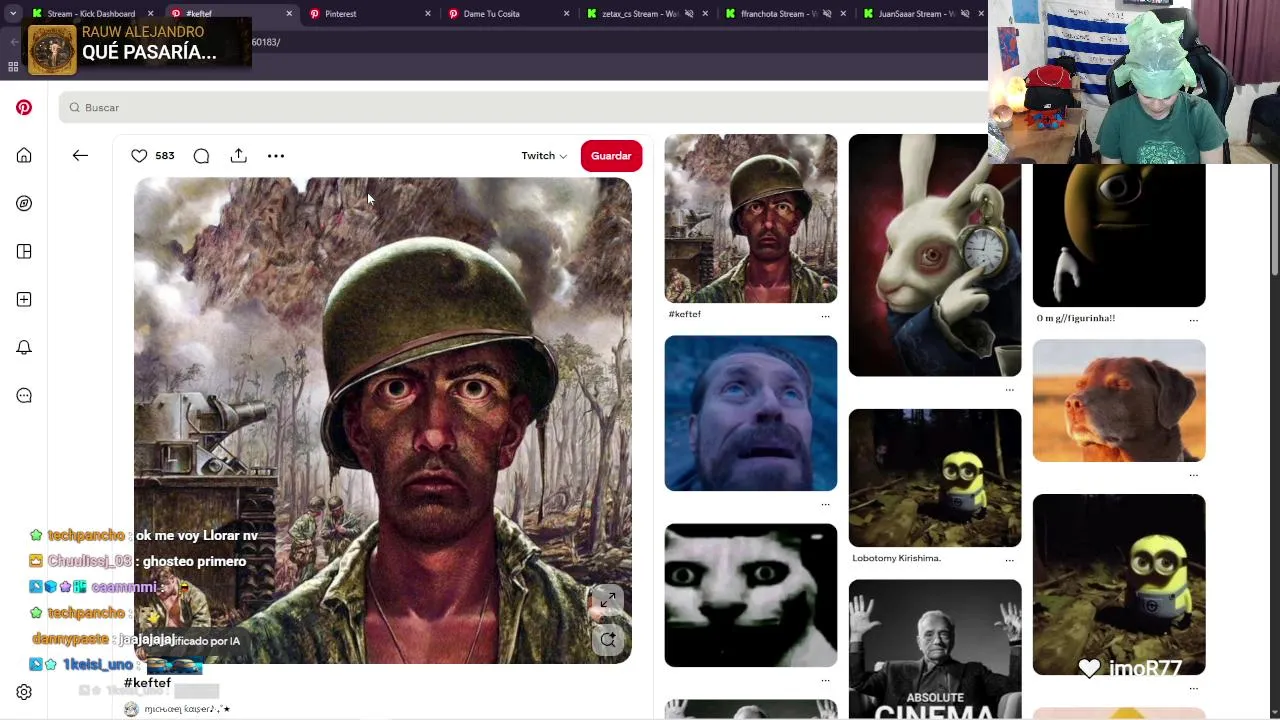This screenshot has width=1280, height=720.
Task: Open the tab search dropdown arrow
Action: pos(13,13)
